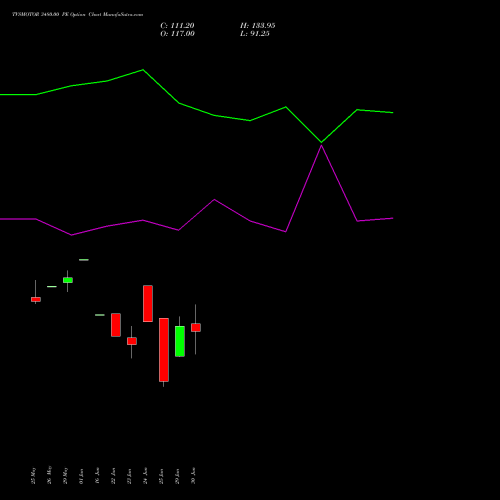
Task: Click the 29 Jun date label
Action: coord(177,476)
